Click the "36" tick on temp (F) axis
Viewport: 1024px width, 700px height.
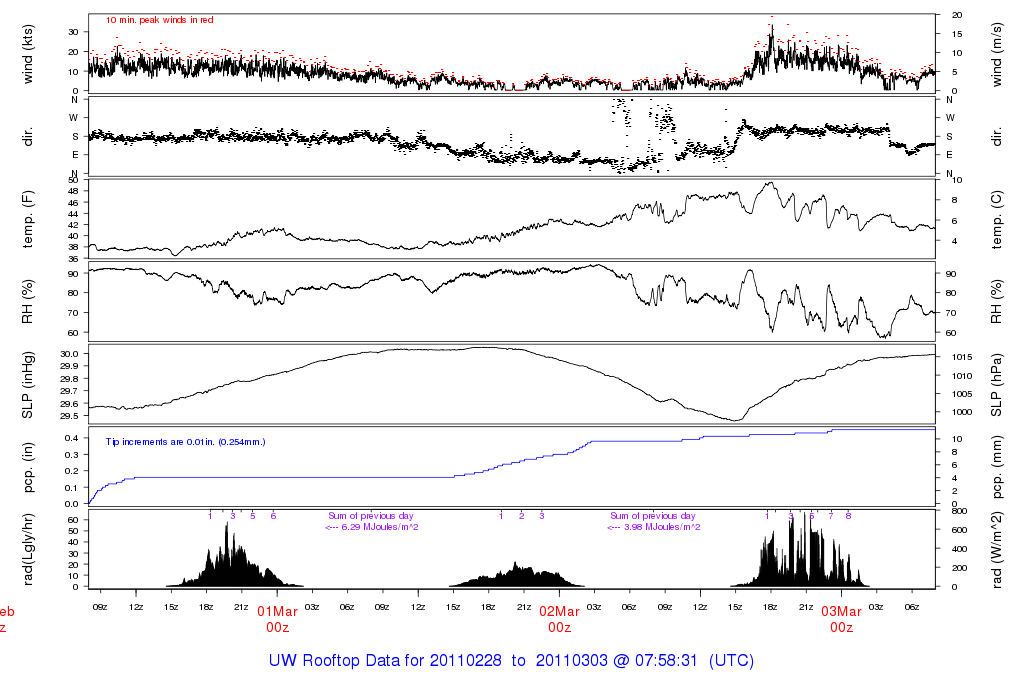pyautogui.click(x=73, y=259)
